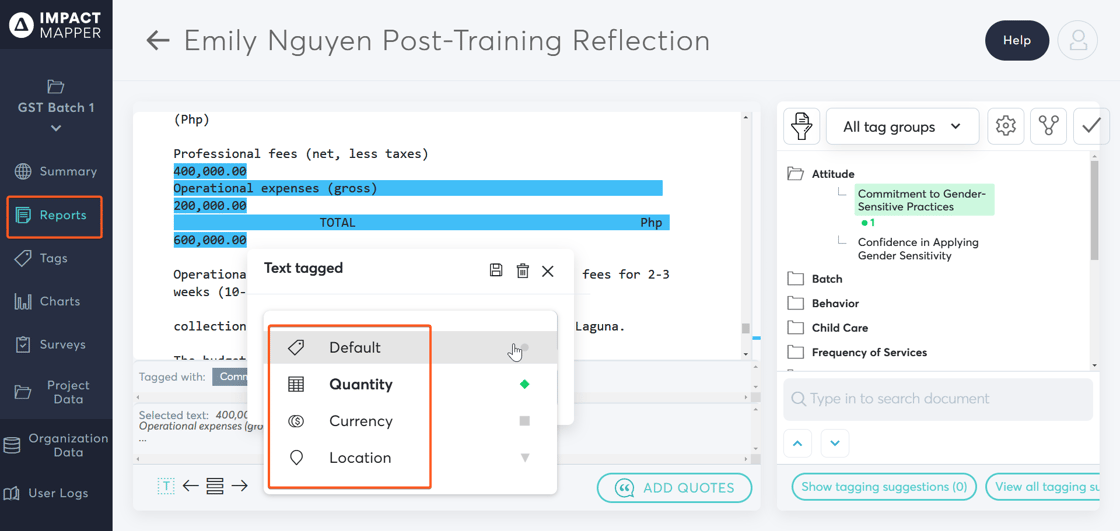Click the ADD QUOTES button
1120x531 pixels.
click(674, 488)
